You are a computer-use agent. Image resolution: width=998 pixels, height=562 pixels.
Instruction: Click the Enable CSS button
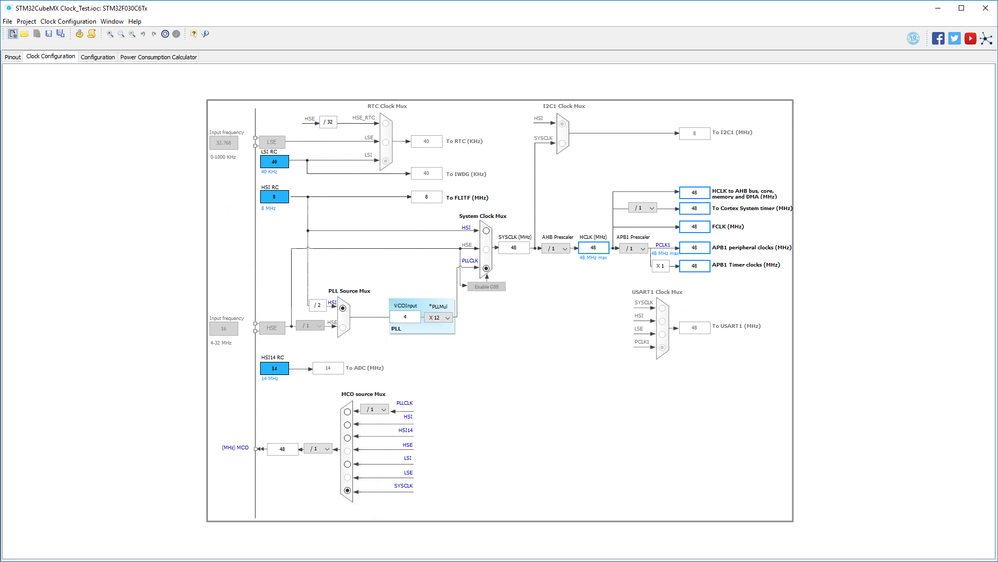[487, 287]
